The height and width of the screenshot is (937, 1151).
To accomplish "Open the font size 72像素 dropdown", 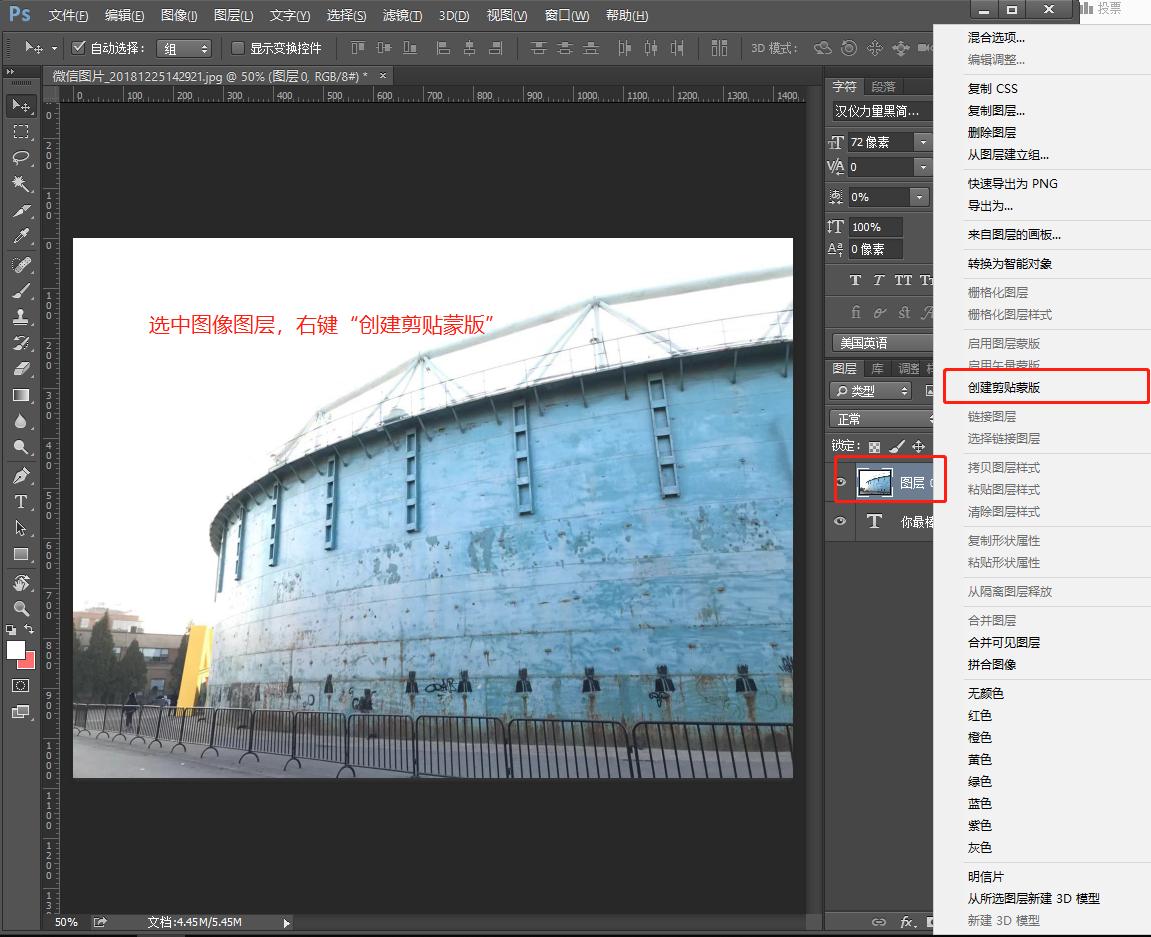I will tap(920, 141).
